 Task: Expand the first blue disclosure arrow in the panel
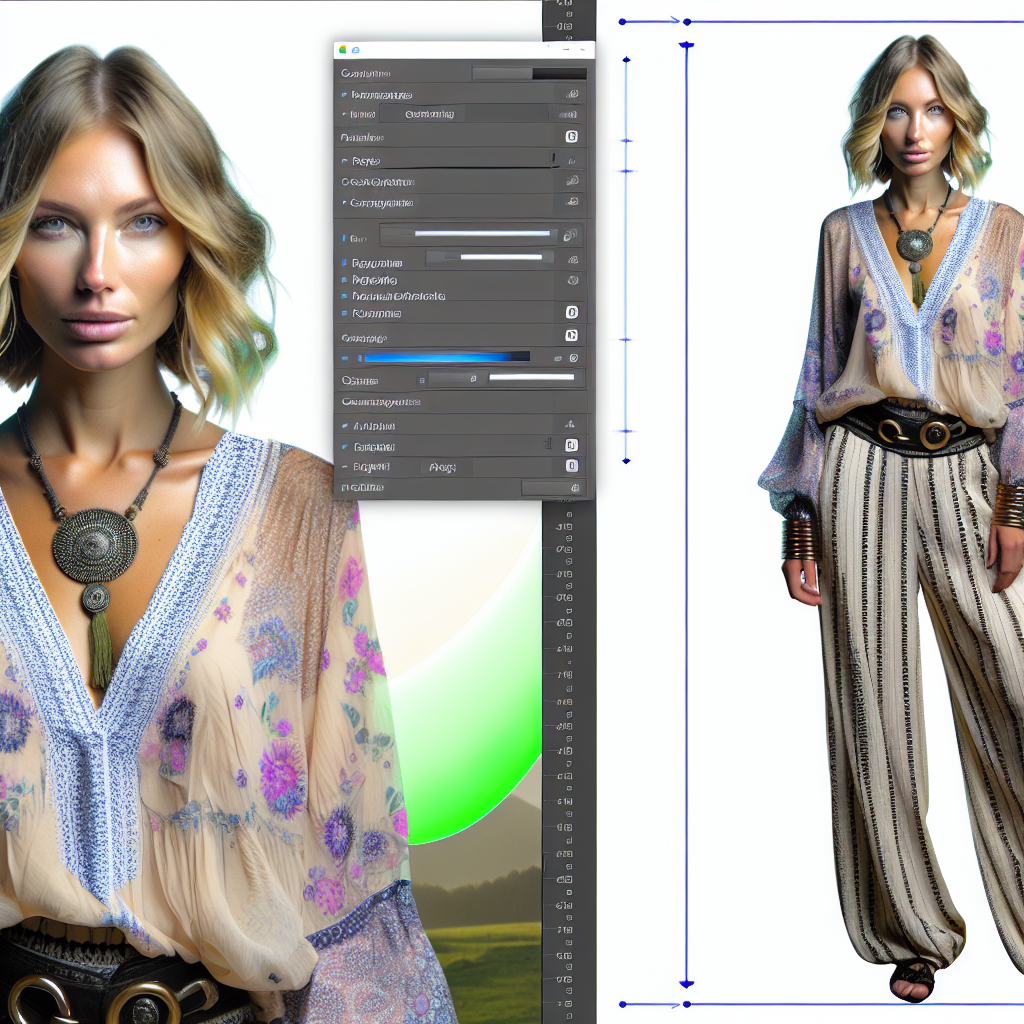[x=344, y=95]
